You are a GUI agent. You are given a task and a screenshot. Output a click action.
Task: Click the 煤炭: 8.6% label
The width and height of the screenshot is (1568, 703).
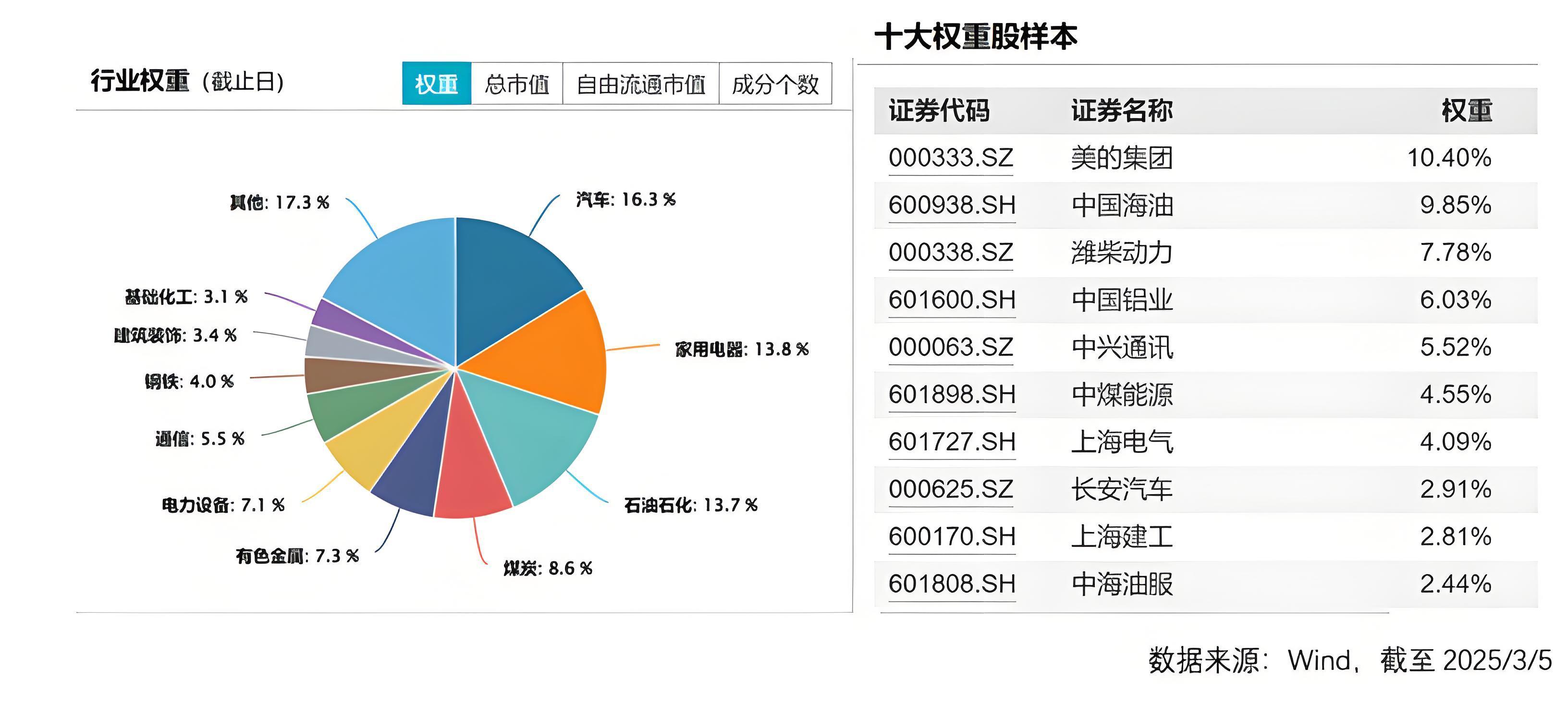[548, 569]
